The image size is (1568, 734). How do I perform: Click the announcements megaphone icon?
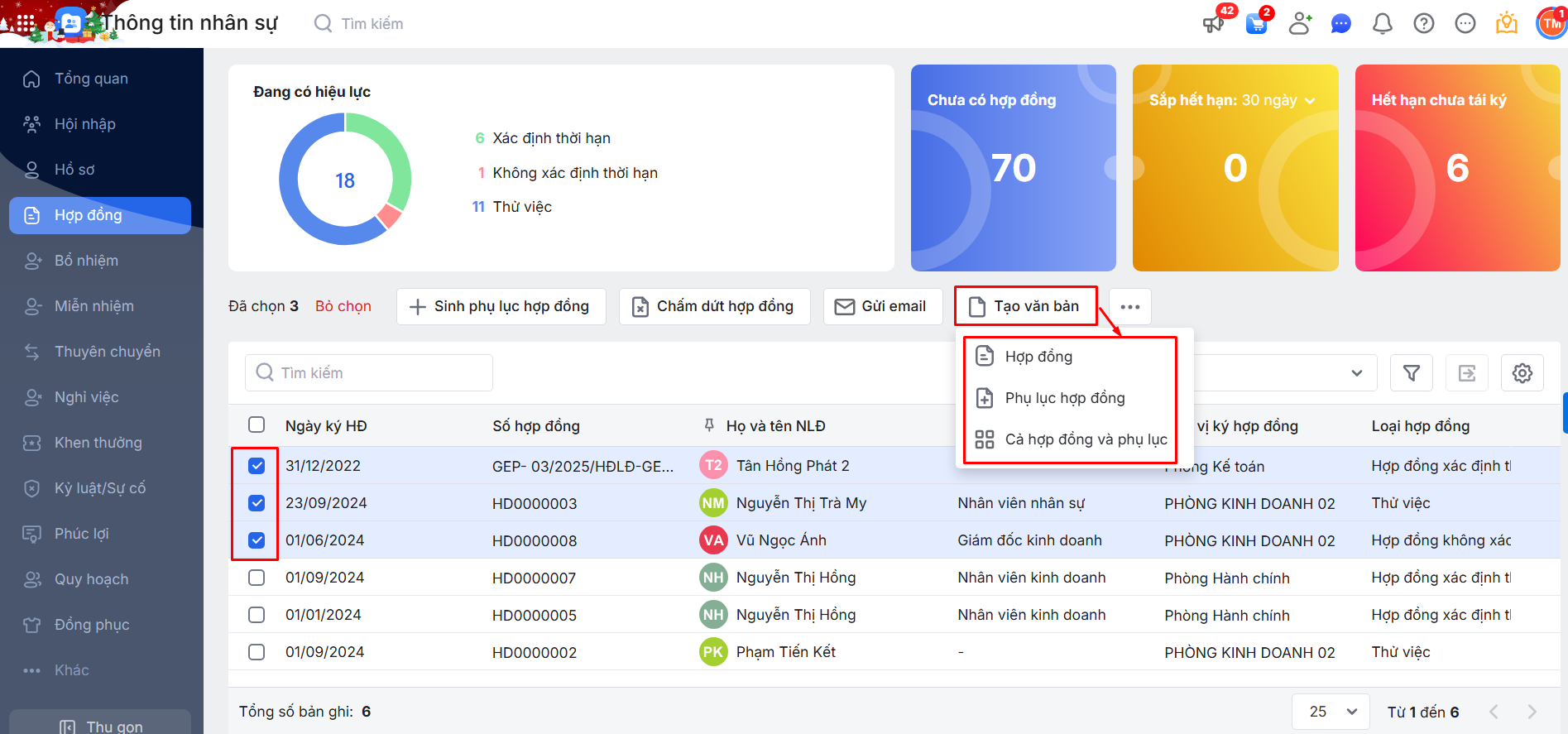(x=1214, y=23)
